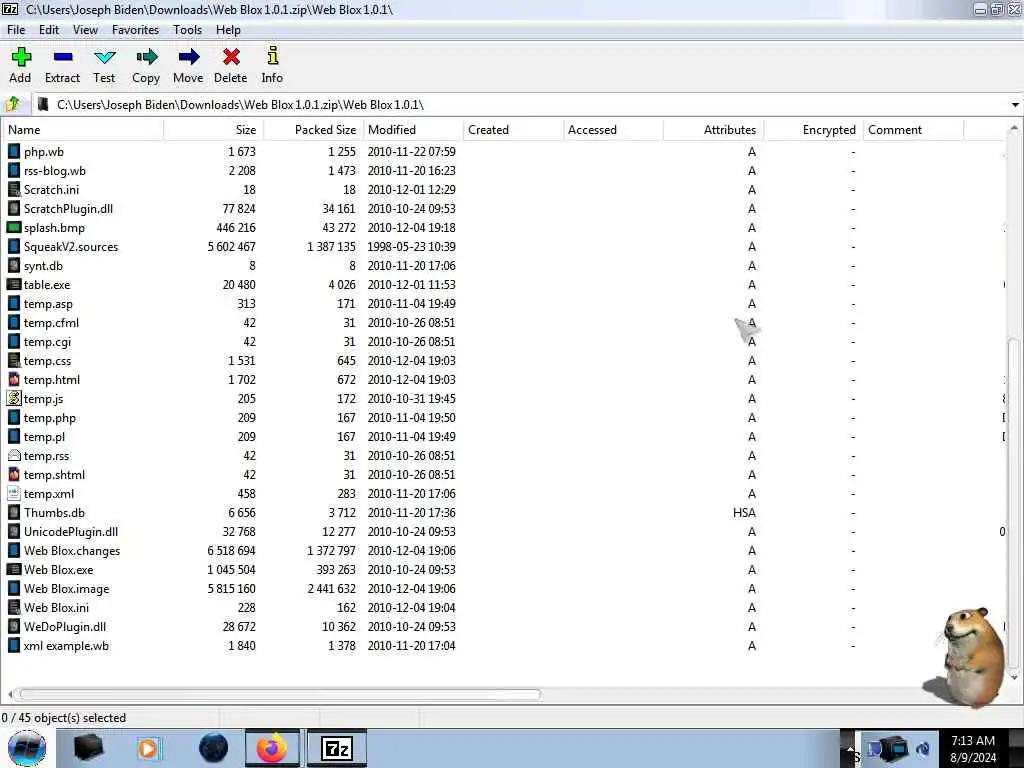Select the UnicodePlugin.dll file name

[71, 532]
